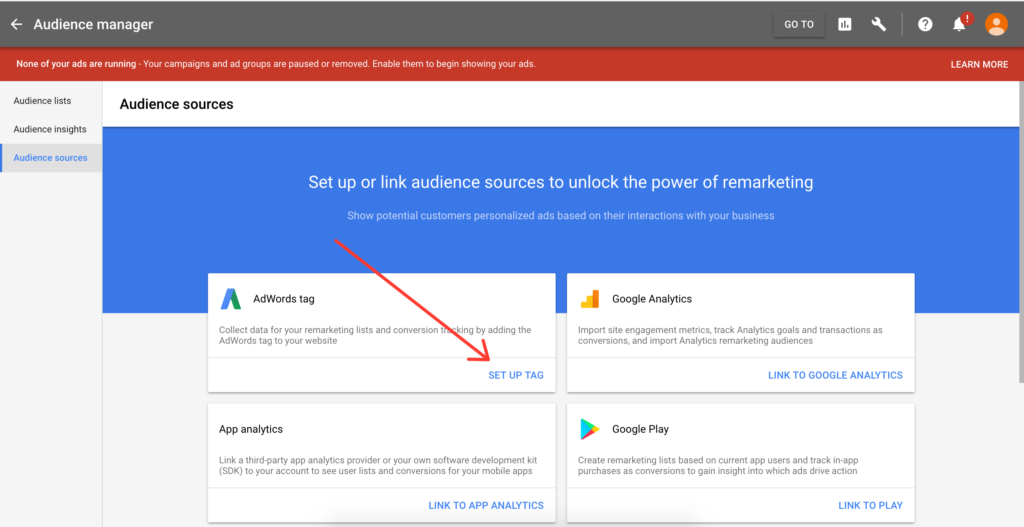Click LEARN MORE in the red banner
The height and width of the screenshot is (527, 1024).
pos(979,64)
